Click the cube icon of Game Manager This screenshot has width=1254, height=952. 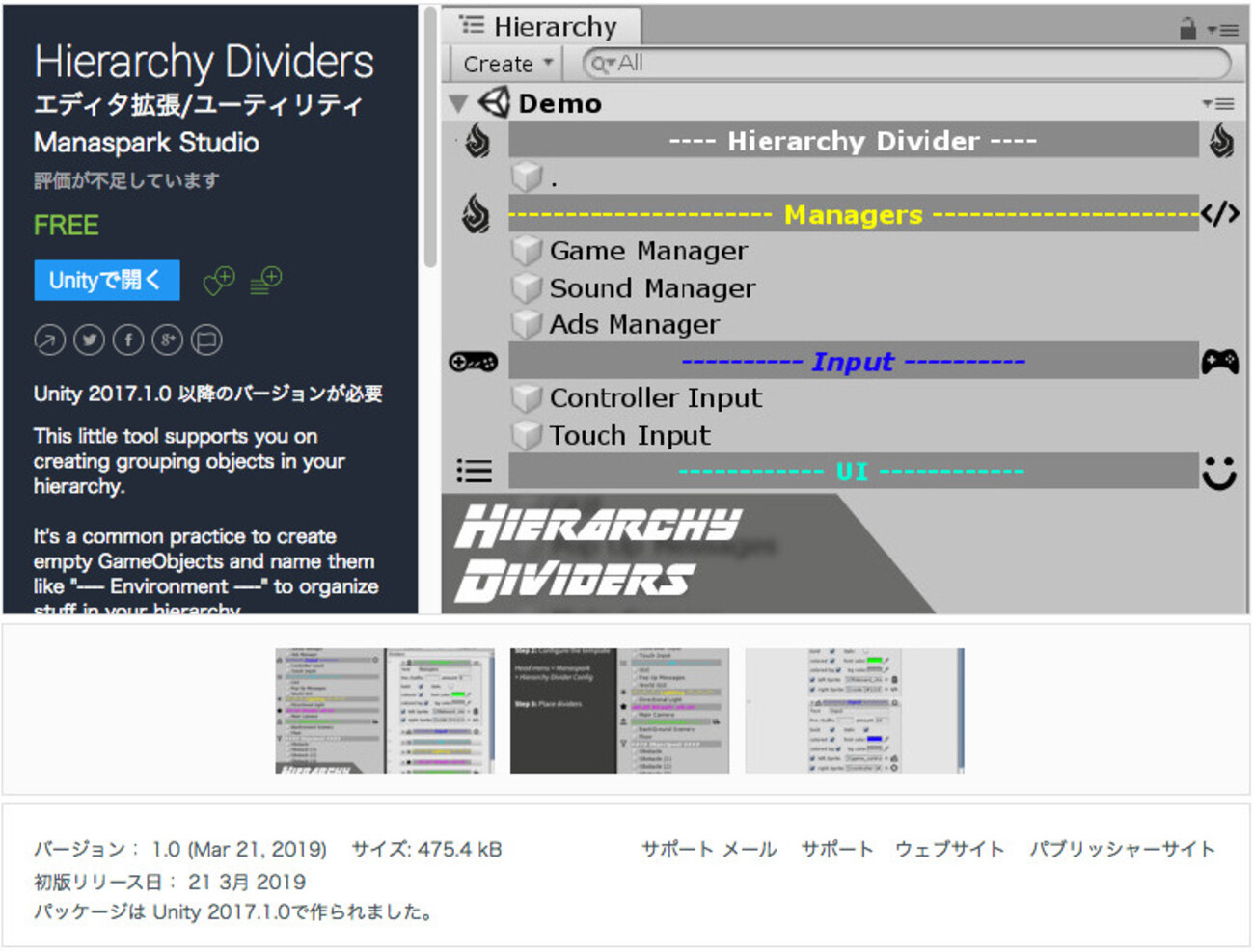click(x=527, y=251)
